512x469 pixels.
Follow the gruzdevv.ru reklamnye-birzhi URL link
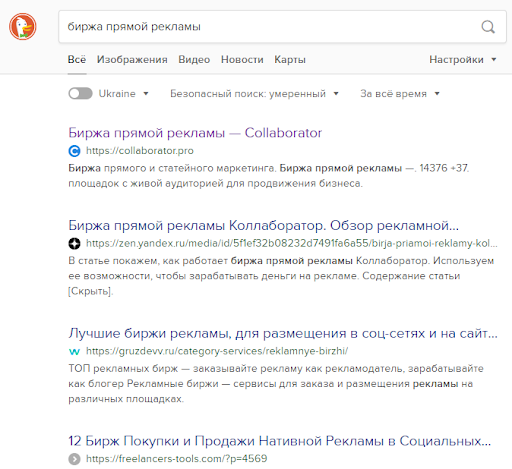217,351
